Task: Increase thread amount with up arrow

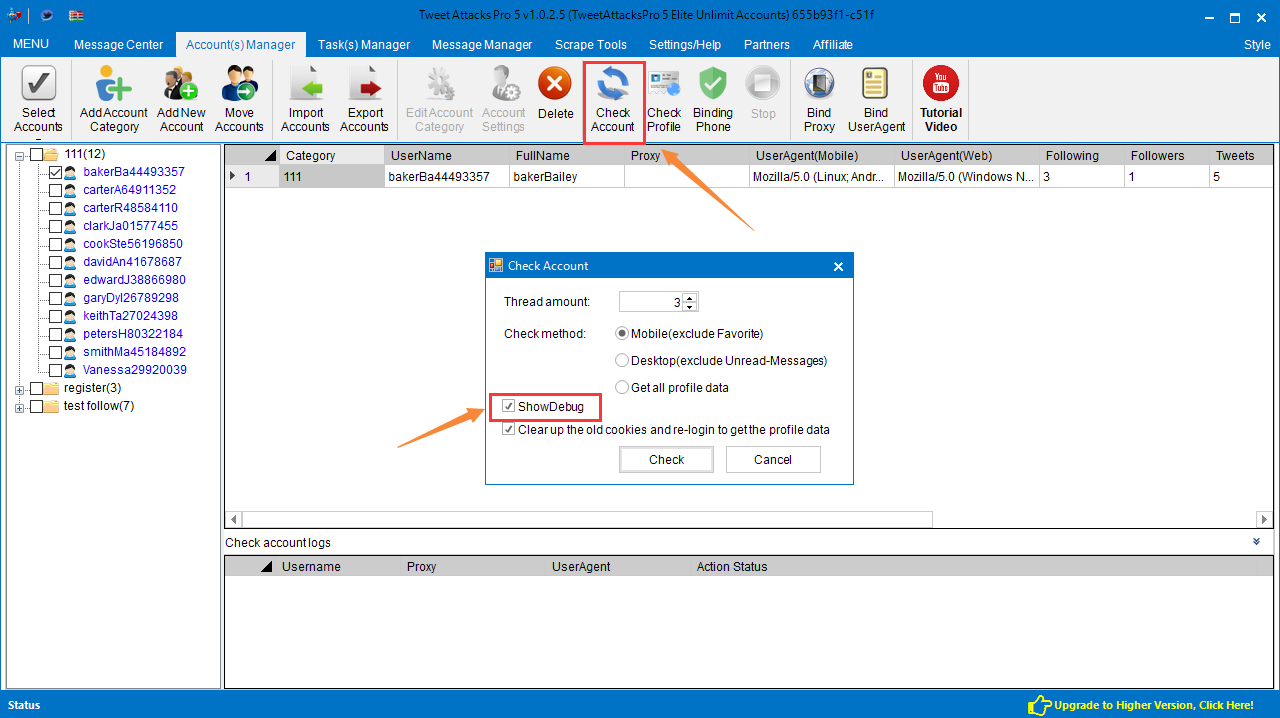Action: (690, 298)
